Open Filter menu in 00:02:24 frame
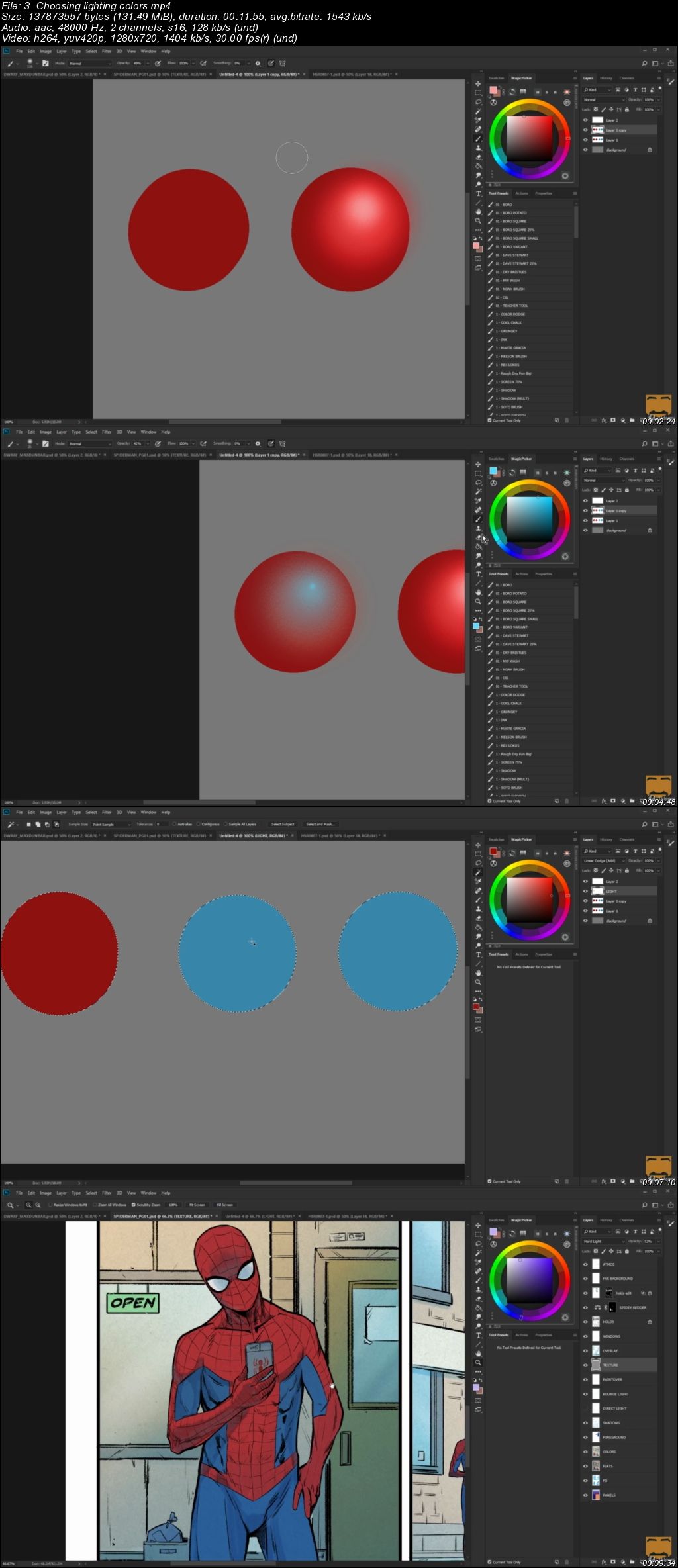Image resolution: width=678 pixels, height=1568 pixels. coord(107,51)
